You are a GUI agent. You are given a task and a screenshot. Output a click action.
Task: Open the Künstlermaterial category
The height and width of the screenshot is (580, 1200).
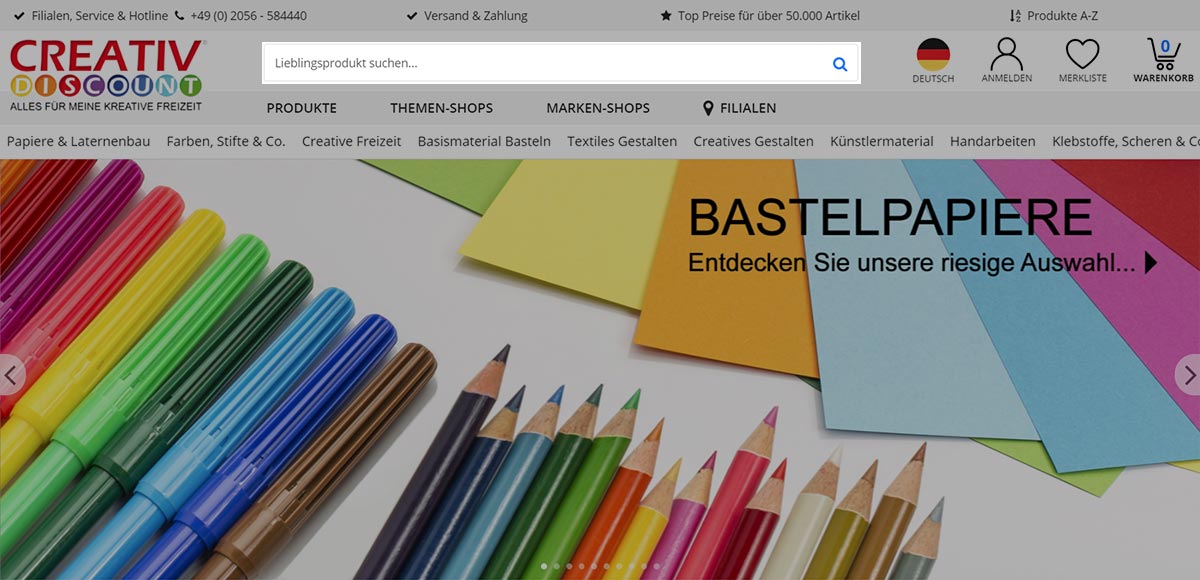coord(882,142)
